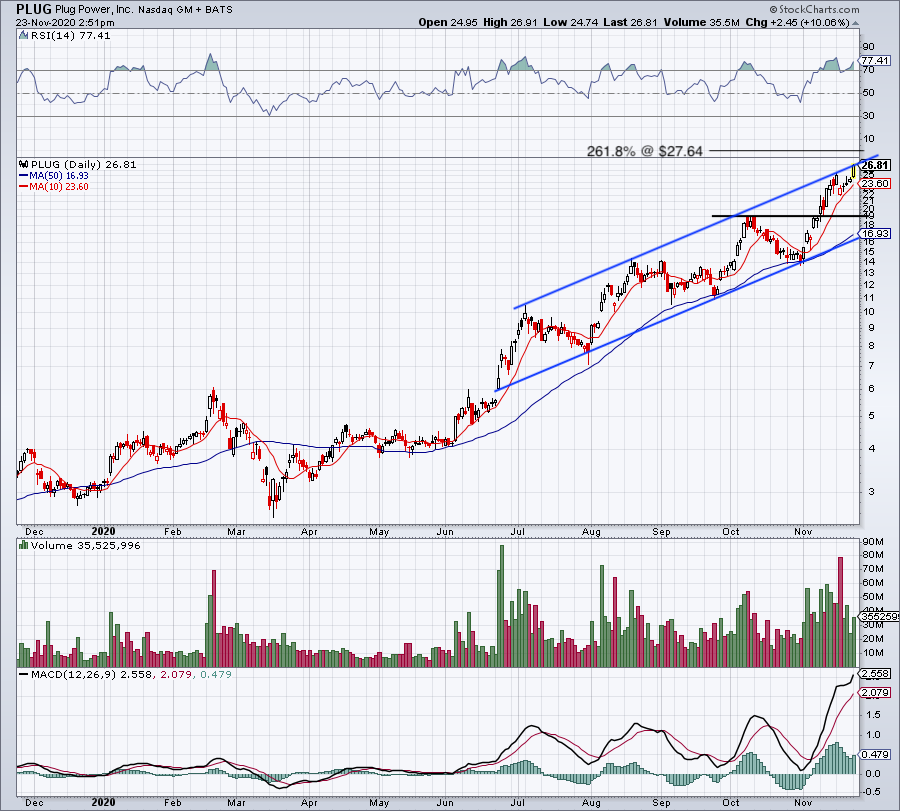Click the Volume 35.5M header value
The image size is (900, 811).
pos(701,22)
